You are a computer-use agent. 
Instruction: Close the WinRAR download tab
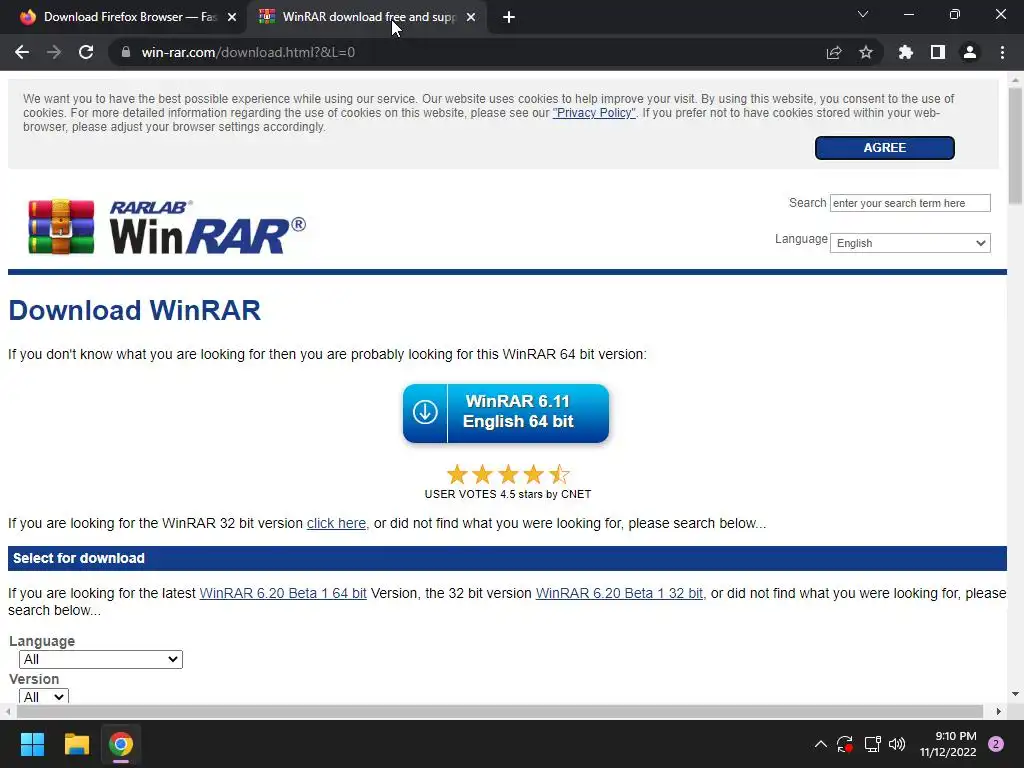pos(471,18)
